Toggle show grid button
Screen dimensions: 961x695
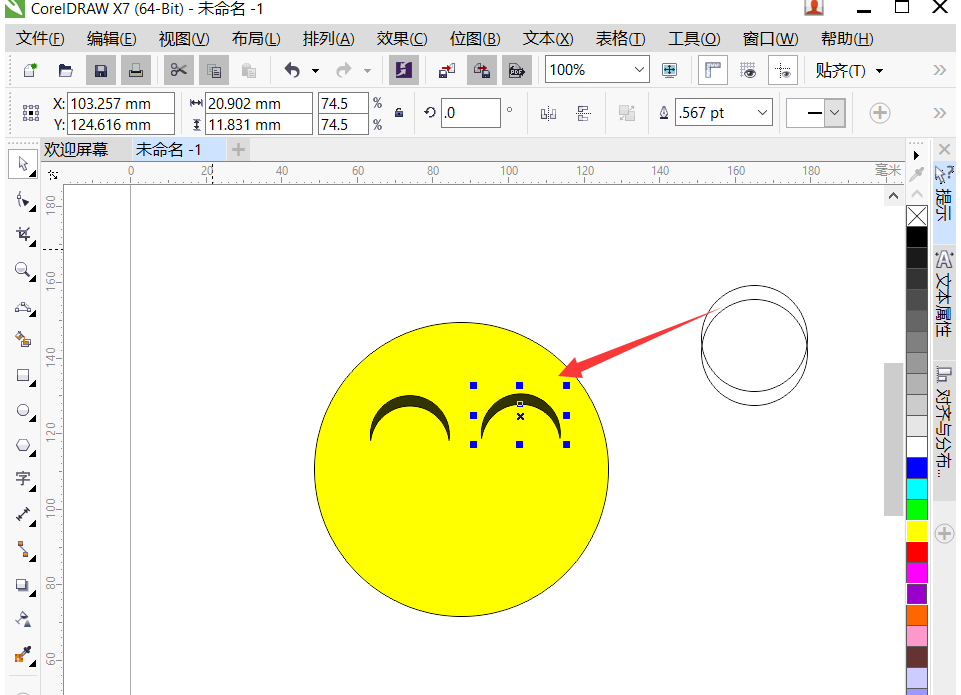748,70
